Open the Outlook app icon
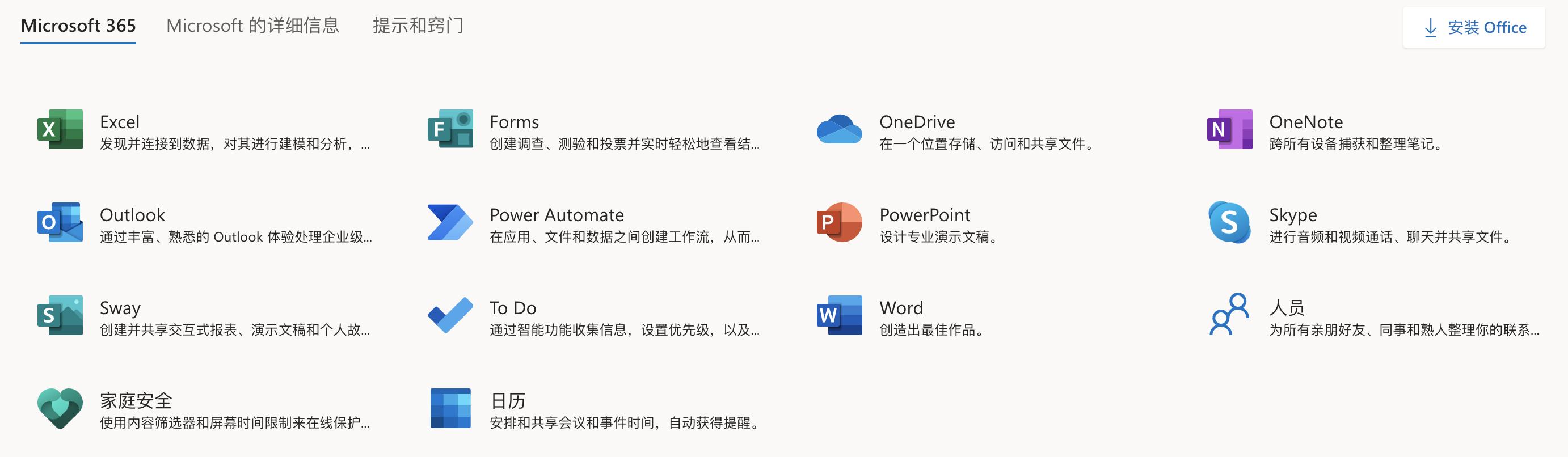Viewport: 1568px width, 457px height. point(60,222)
